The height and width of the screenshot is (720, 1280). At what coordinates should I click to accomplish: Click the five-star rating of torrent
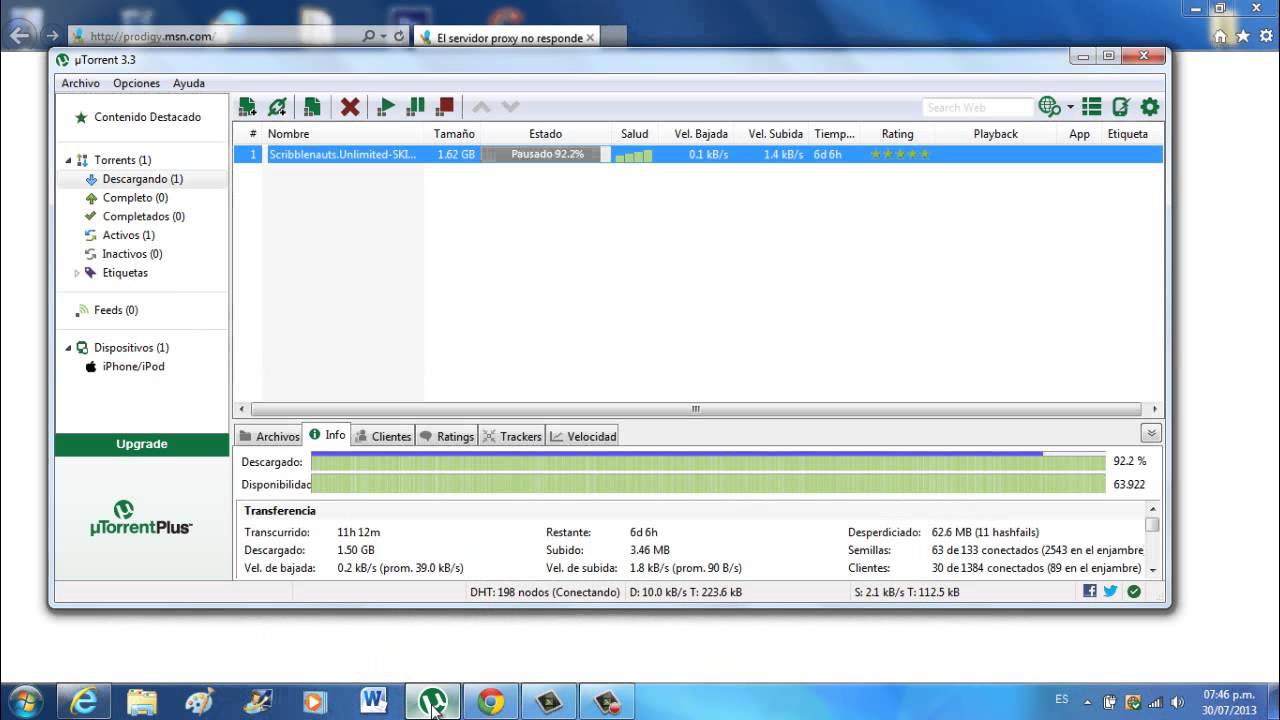(x=899, y=154)
